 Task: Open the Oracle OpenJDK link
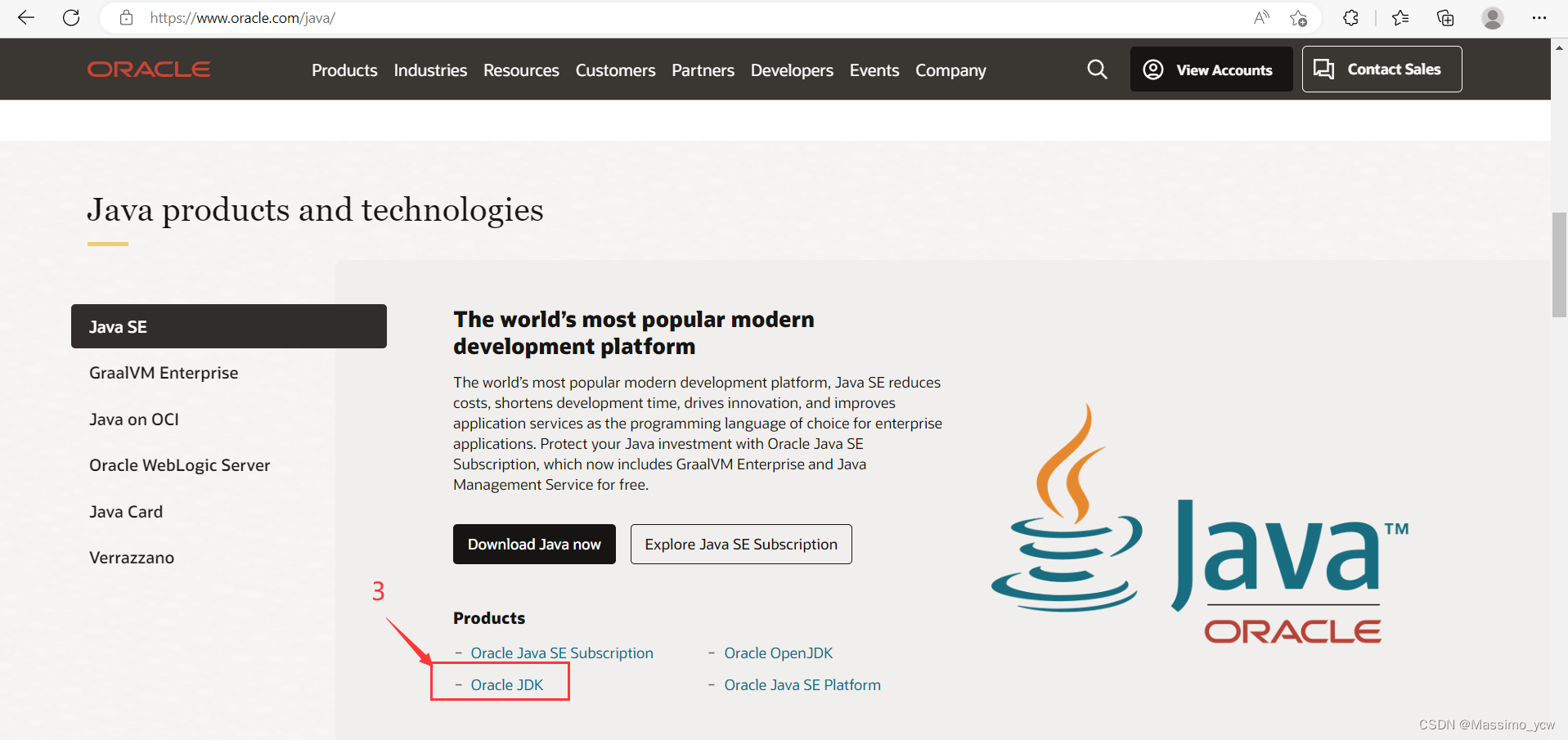tap(779, 653)
